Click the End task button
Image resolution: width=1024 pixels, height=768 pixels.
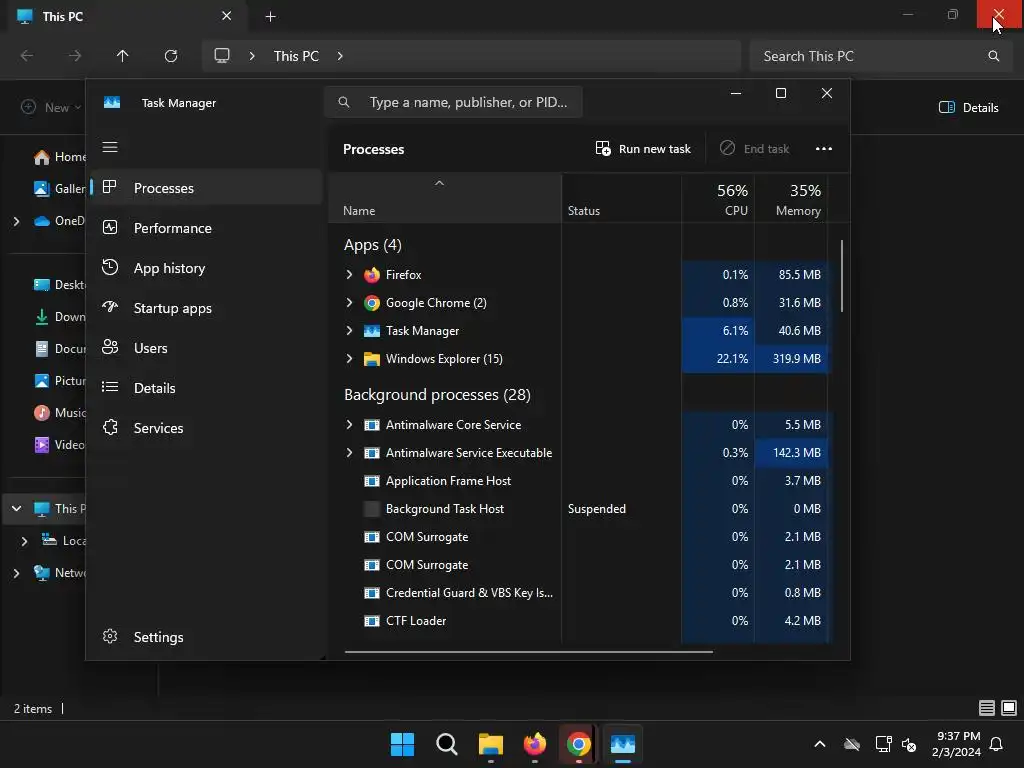(754, 149)
